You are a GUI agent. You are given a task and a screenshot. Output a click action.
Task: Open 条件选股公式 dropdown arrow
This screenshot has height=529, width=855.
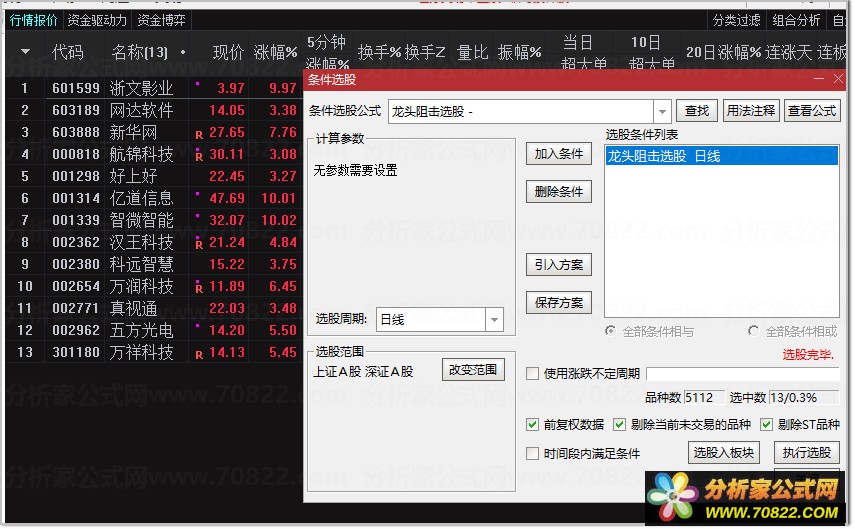tap(662, 112)
